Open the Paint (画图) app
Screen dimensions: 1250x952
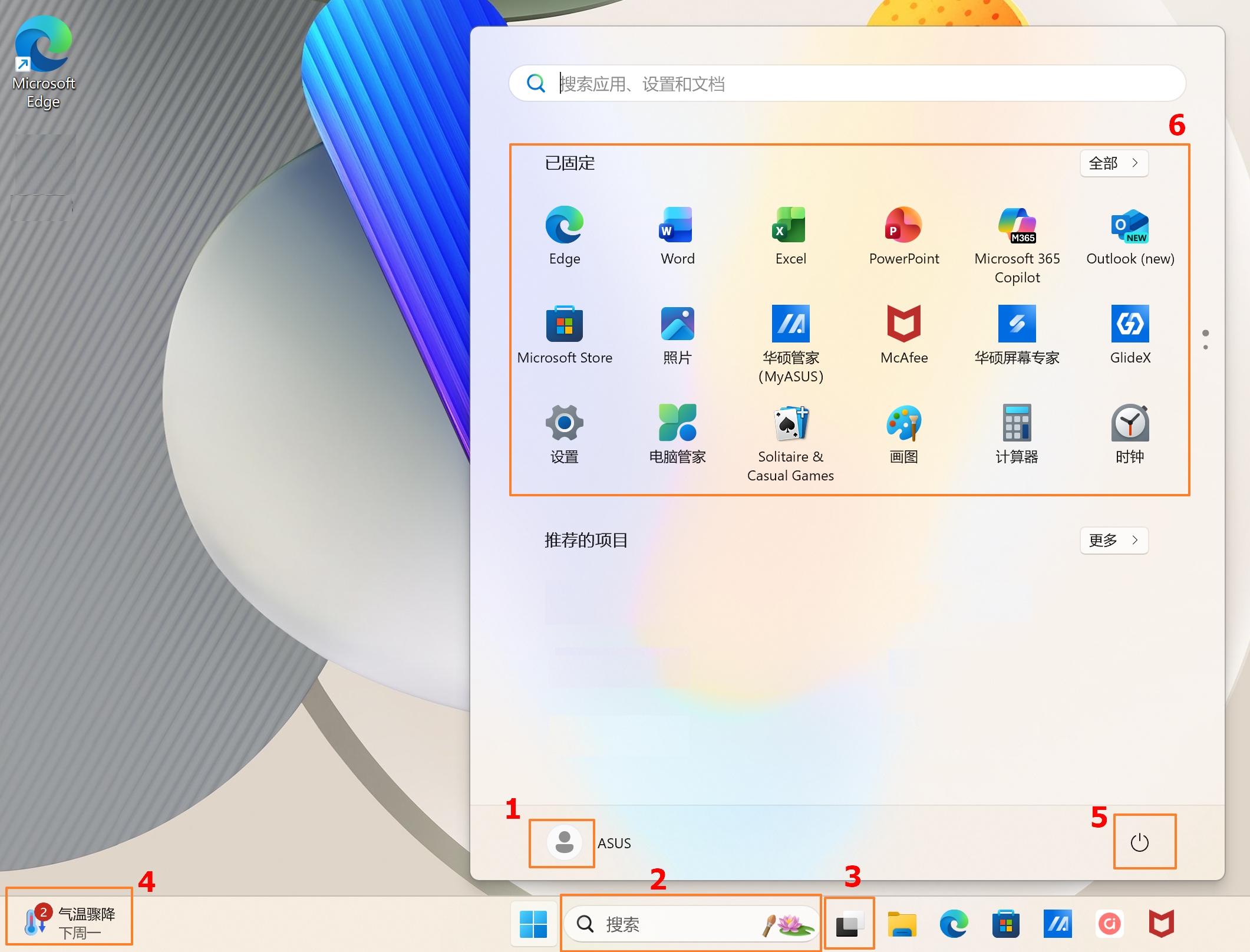[x=903, y=423]
